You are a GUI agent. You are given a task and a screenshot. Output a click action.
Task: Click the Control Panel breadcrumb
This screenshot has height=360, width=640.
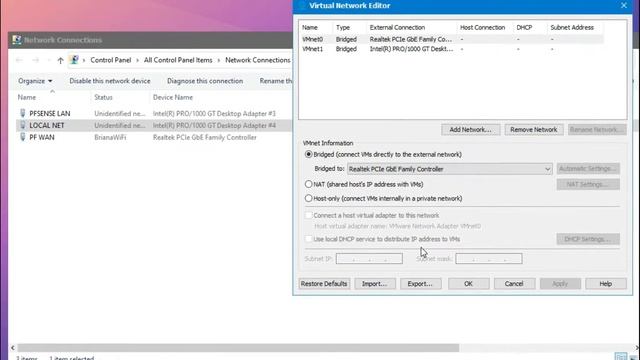point(111,60)
